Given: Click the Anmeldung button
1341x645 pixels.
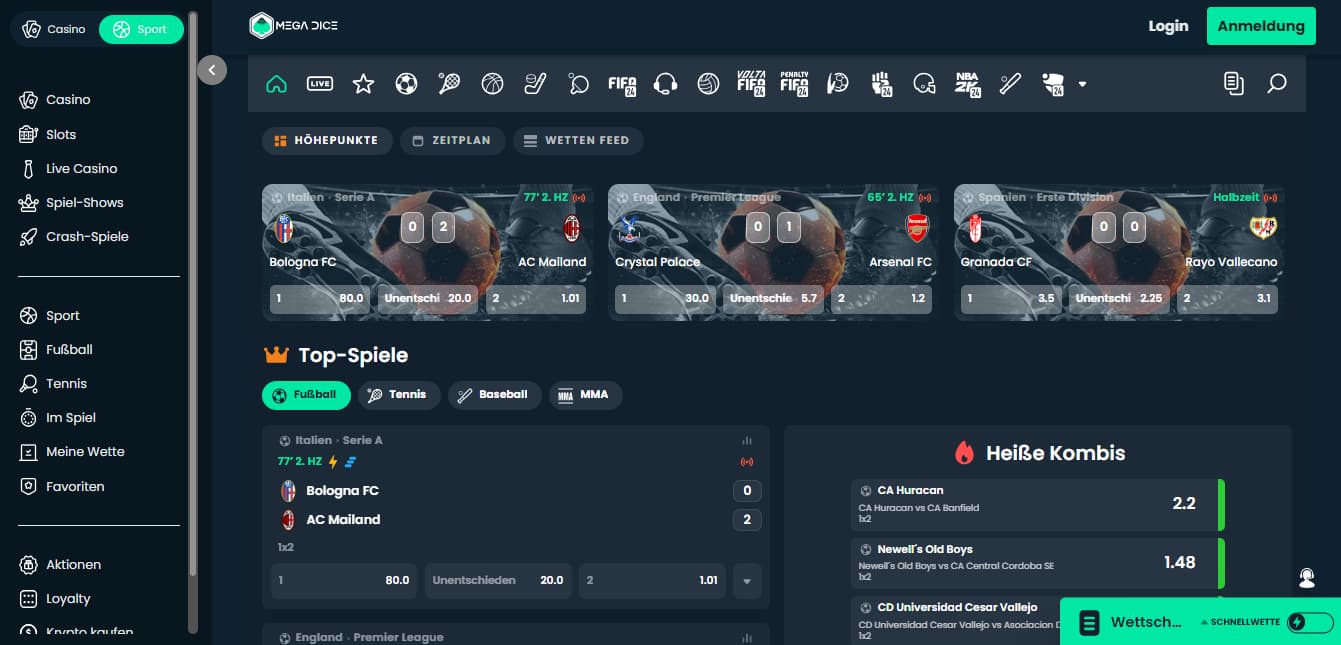Looking at the screenshot, I should point(1261,26).
